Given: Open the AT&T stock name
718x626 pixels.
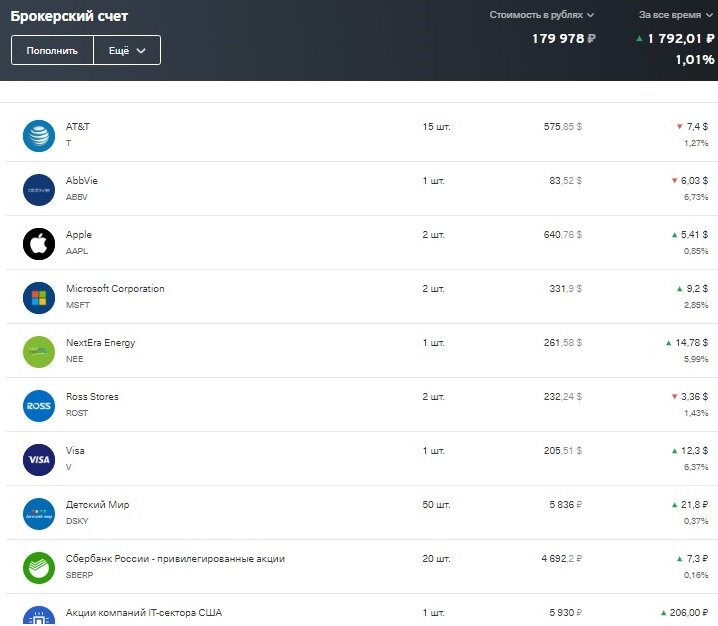Looking at the screenshot, I should [x=78, y=127].
